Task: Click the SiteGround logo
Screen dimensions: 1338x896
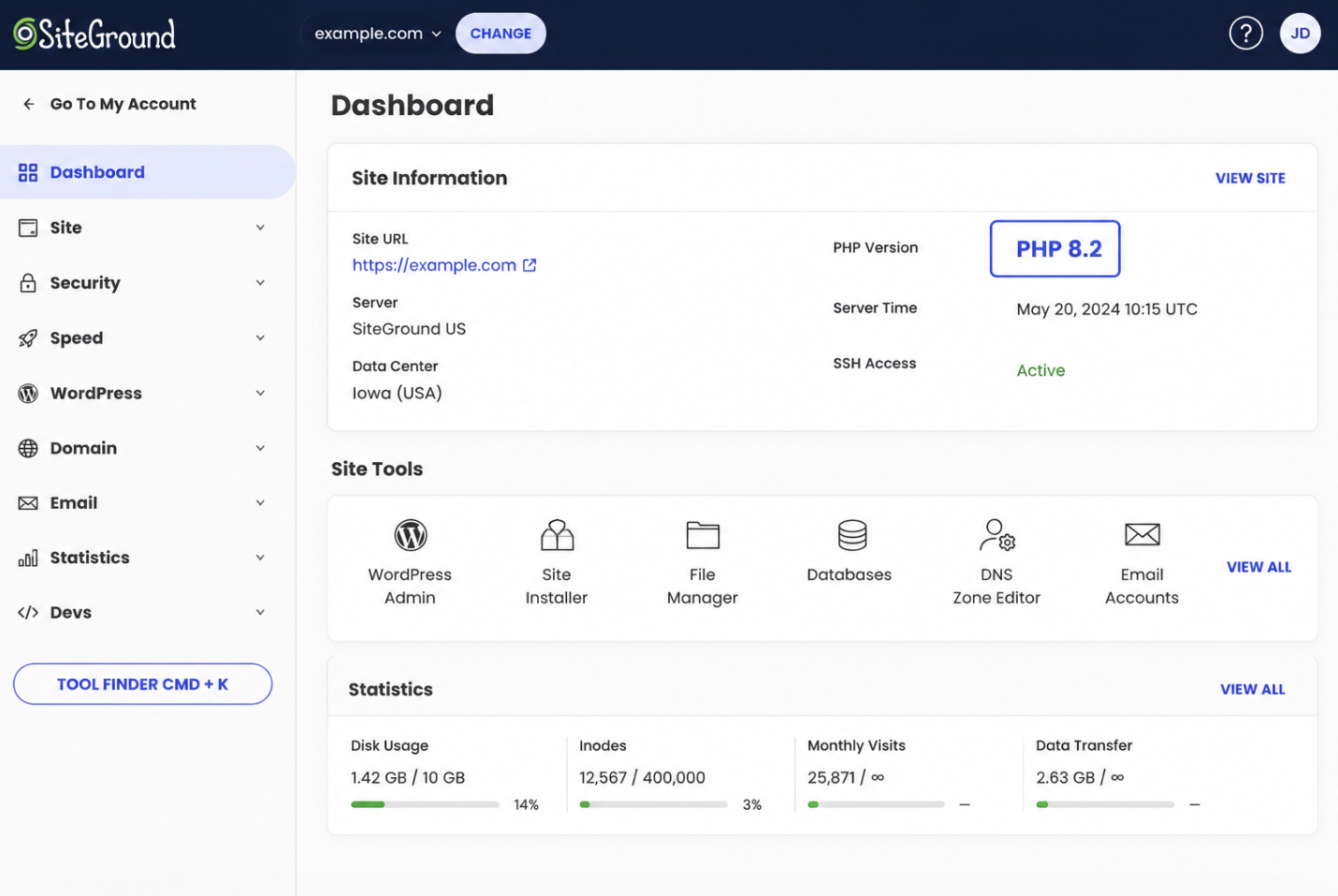Action: [94, 34]
